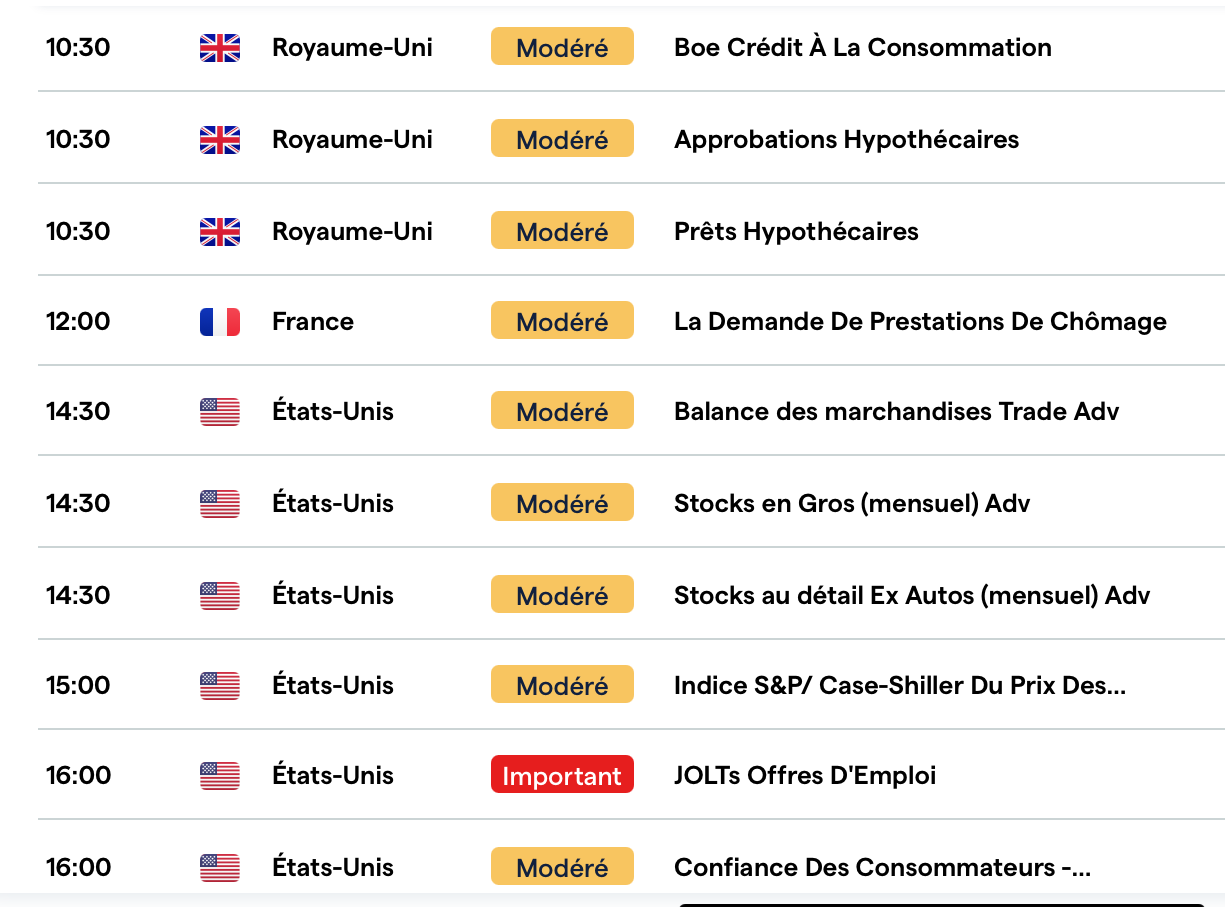Click the UK flag beside Boe Crédit event
Screen dimensions: 1225x907
click(x=220, y=48)
